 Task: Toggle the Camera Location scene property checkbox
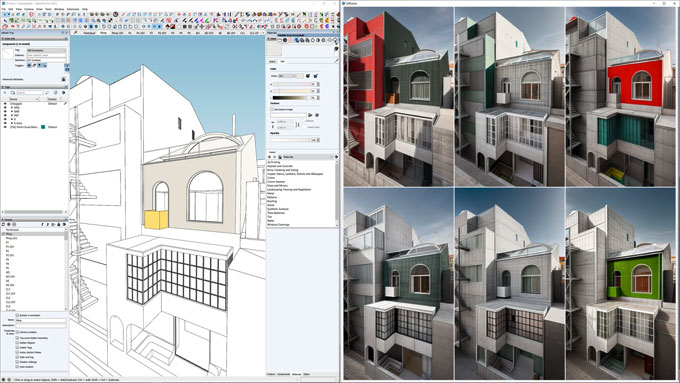coord(17,332)
